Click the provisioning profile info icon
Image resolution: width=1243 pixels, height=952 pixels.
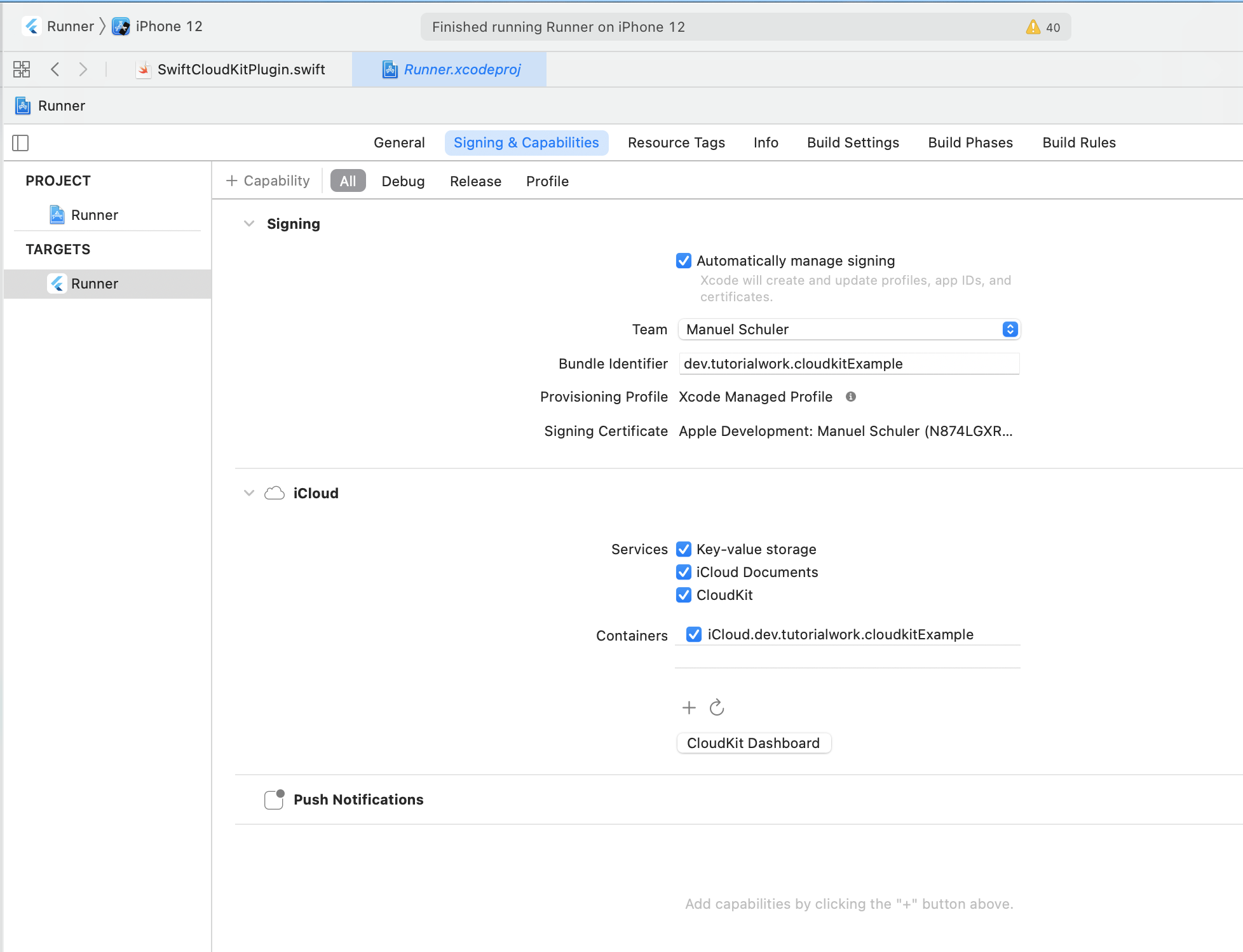coord(851,397)
